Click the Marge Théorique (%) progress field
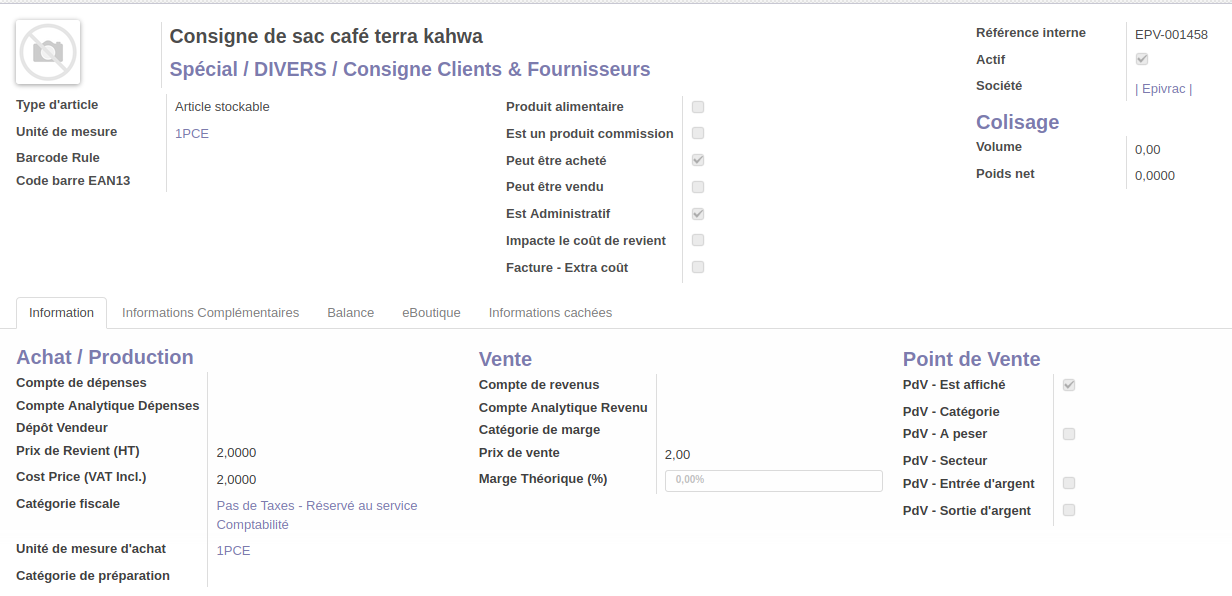This screenshot has width=1232, height=596. click(773, 480)
